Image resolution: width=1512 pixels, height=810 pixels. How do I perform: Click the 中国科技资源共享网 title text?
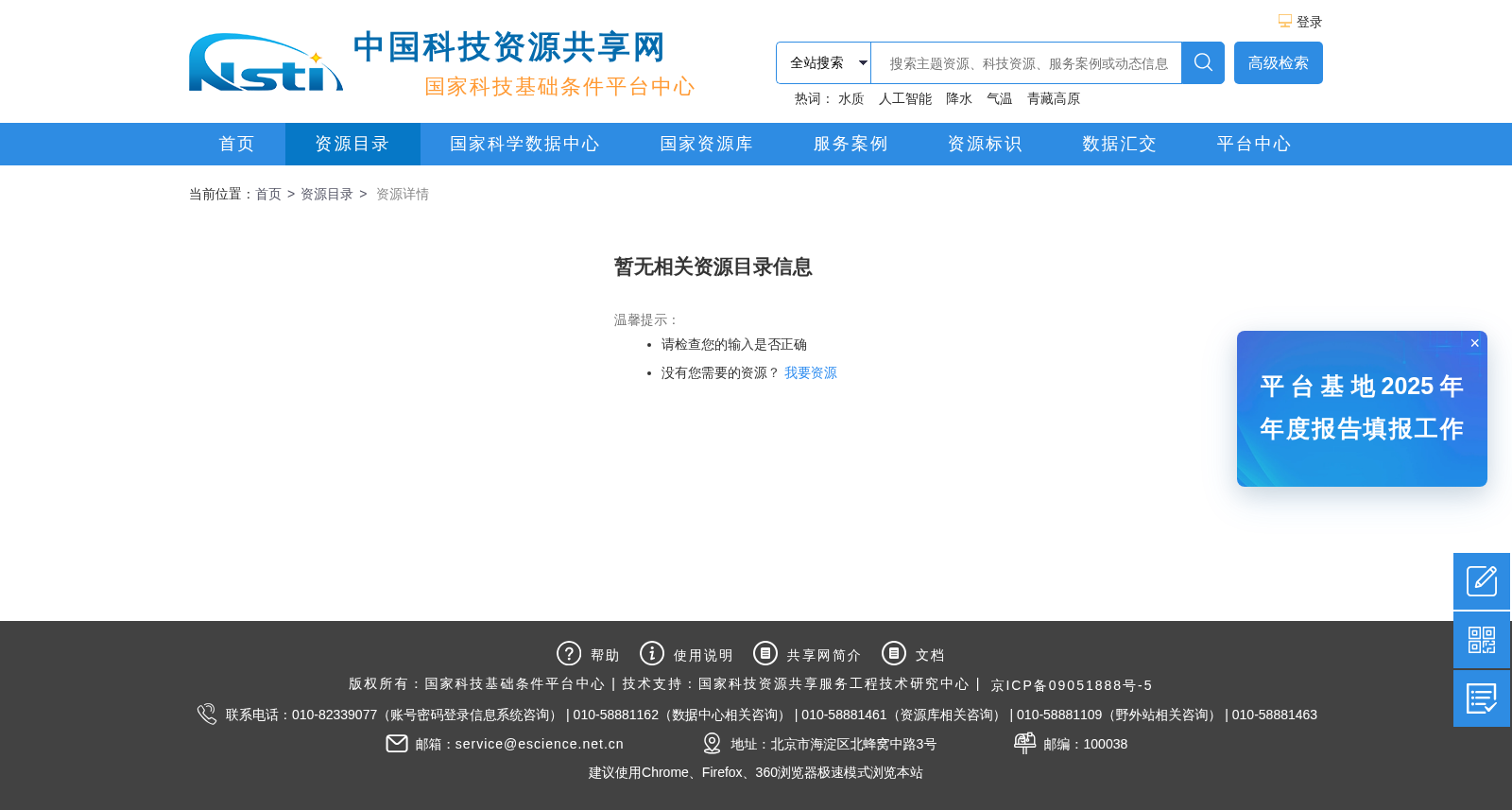(x=509, y=47)
